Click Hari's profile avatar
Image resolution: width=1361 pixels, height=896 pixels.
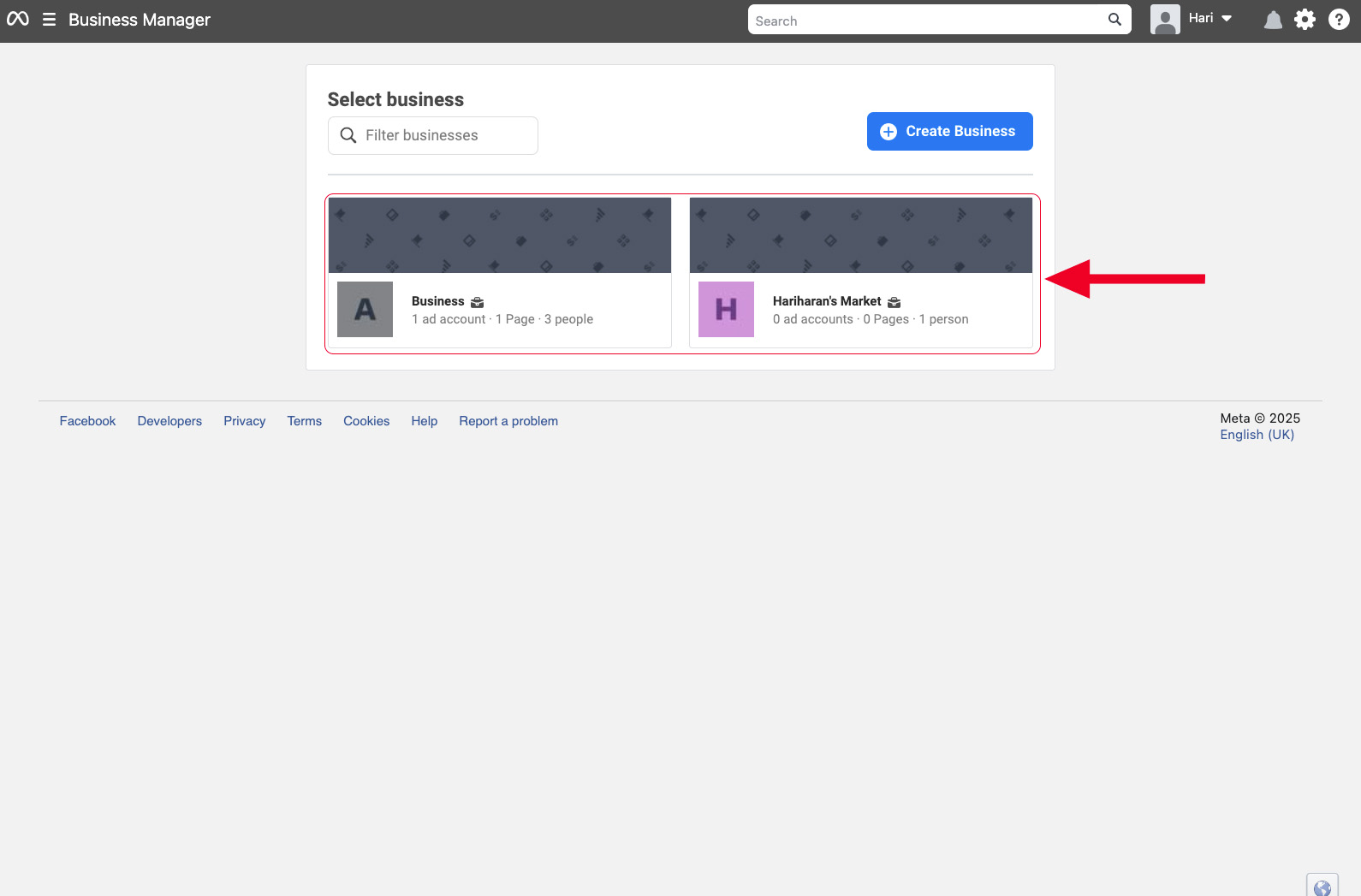click(1165, 20)
